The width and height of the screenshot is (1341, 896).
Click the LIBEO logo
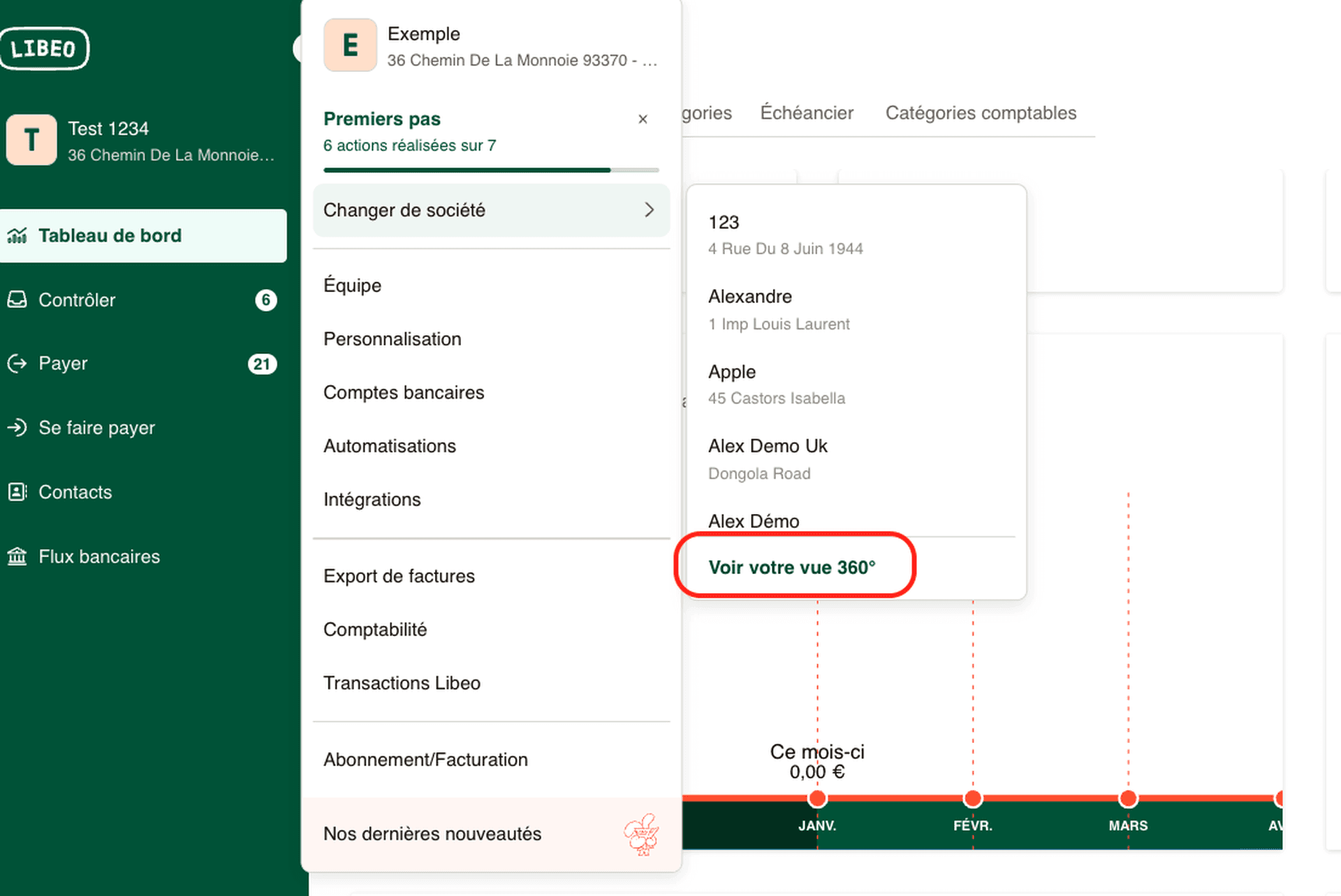pos(45,48)
